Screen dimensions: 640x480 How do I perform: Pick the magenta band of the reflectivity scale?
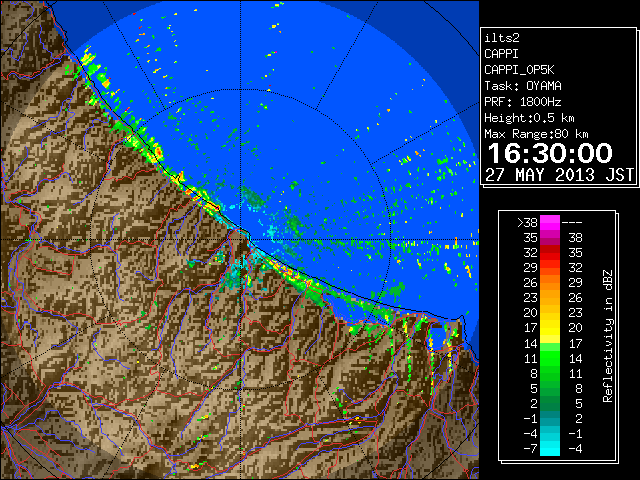[x=550, y=223]
